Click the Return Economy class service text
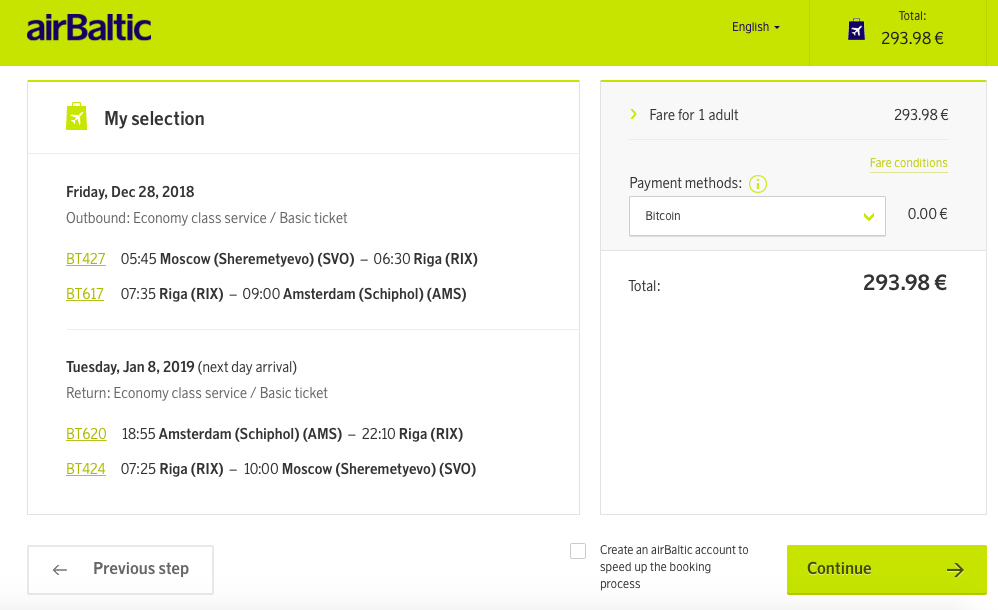998x610 pixels. click(197, 393)
